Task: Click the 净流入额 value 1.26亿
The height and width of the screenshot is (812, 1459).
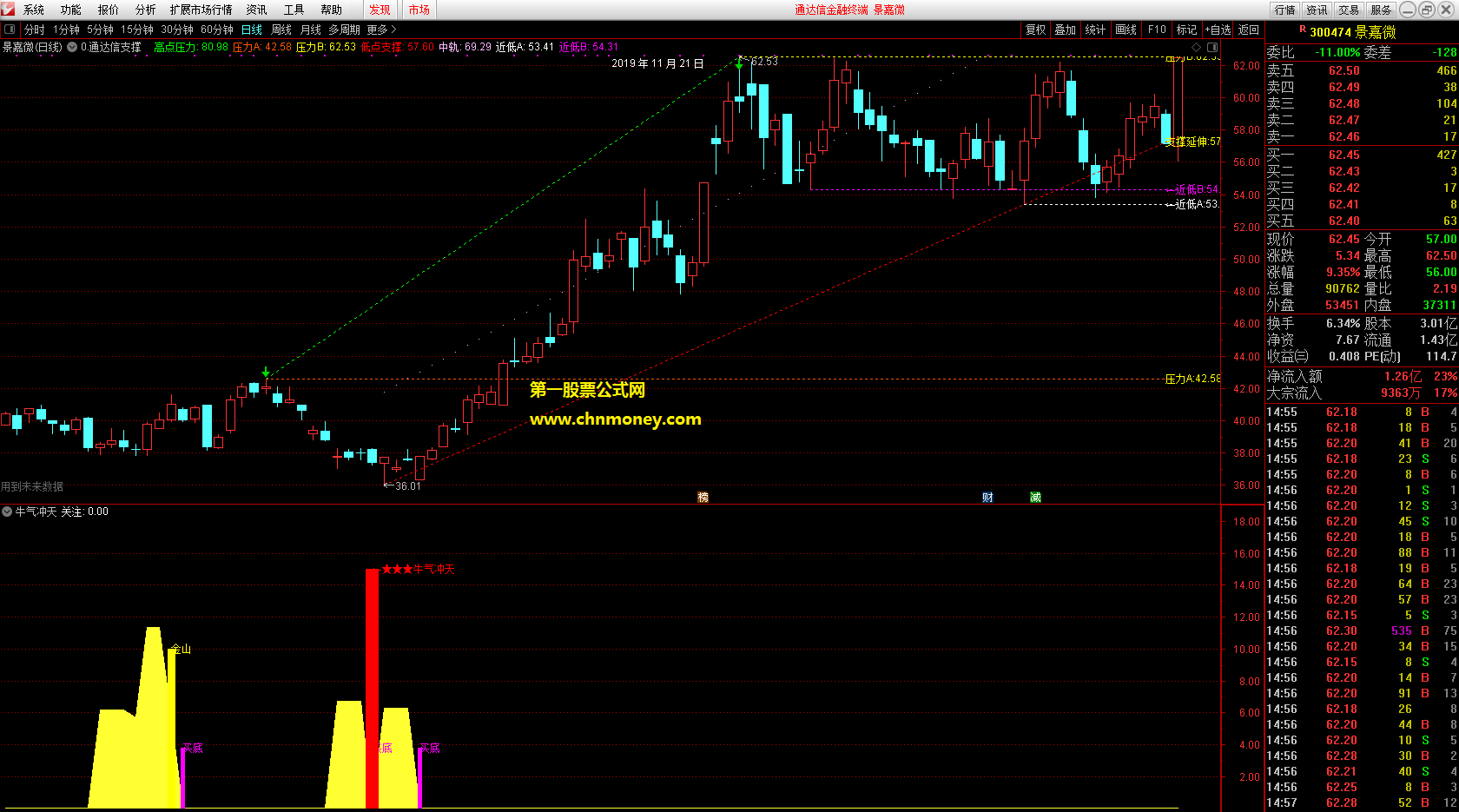Action: point(1403,376)
